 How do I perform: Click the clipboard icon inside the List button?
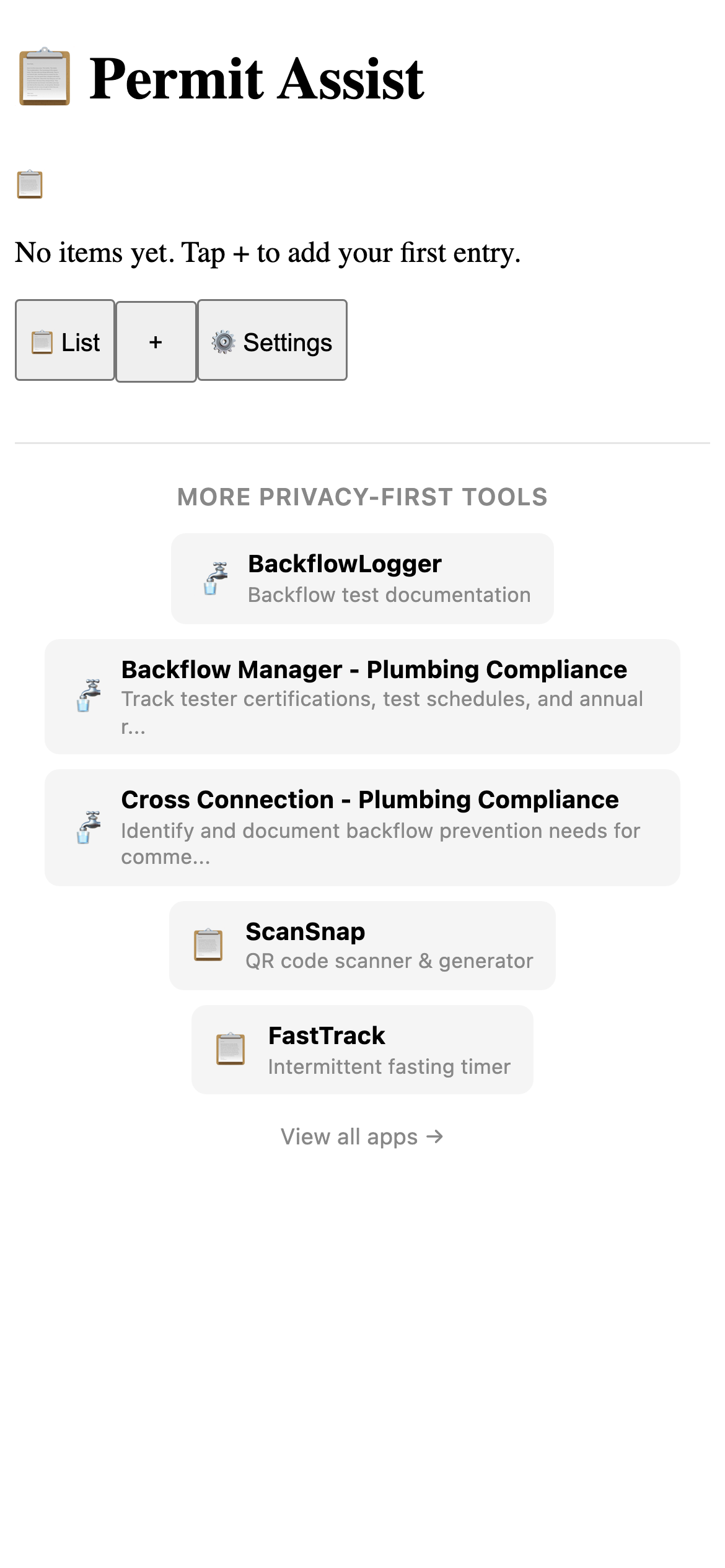[41, 341]
